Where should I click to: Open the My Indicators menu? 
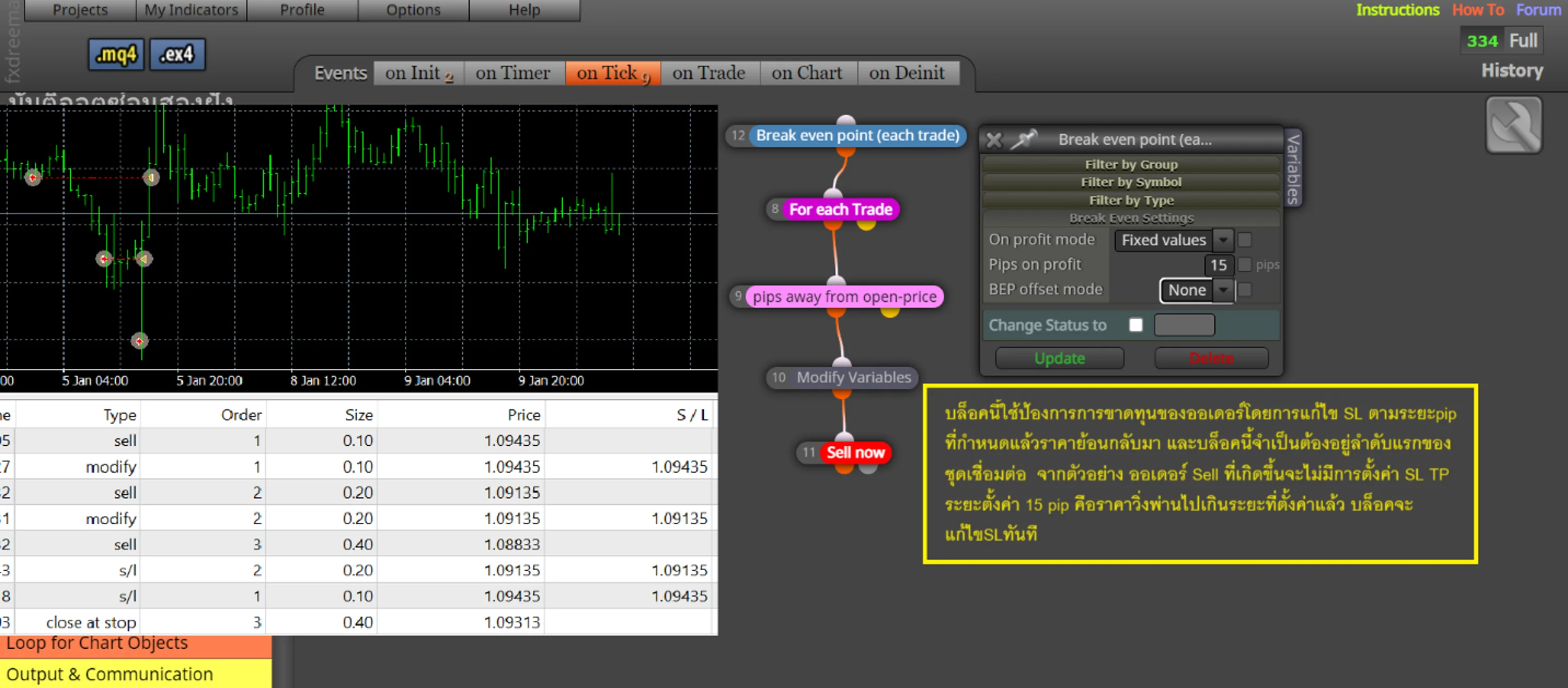point(191,10)
